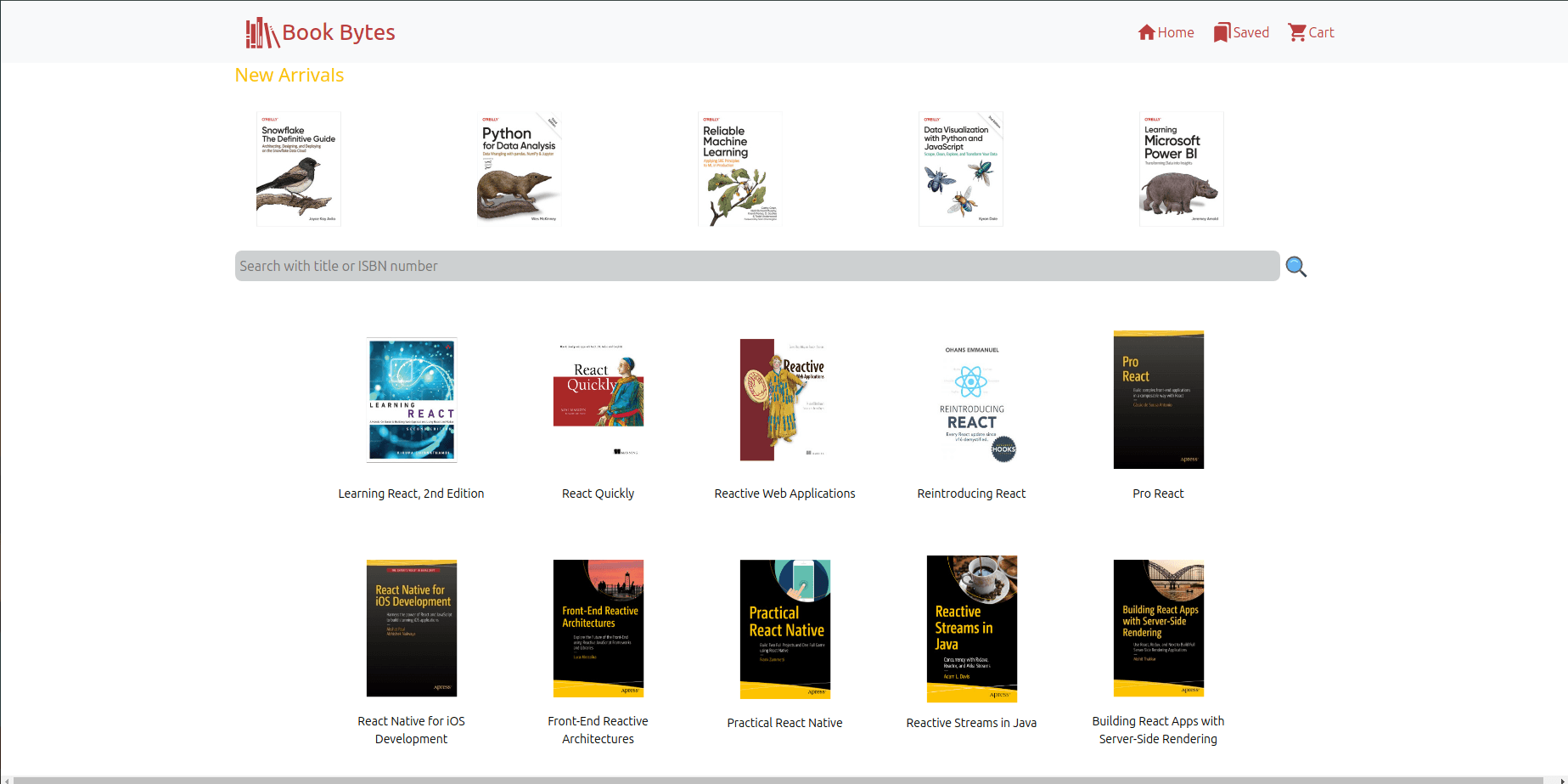This screenshot has height=784, width=1568.
Task: Click the scrollbar left arrow
Action: (7, 780)
